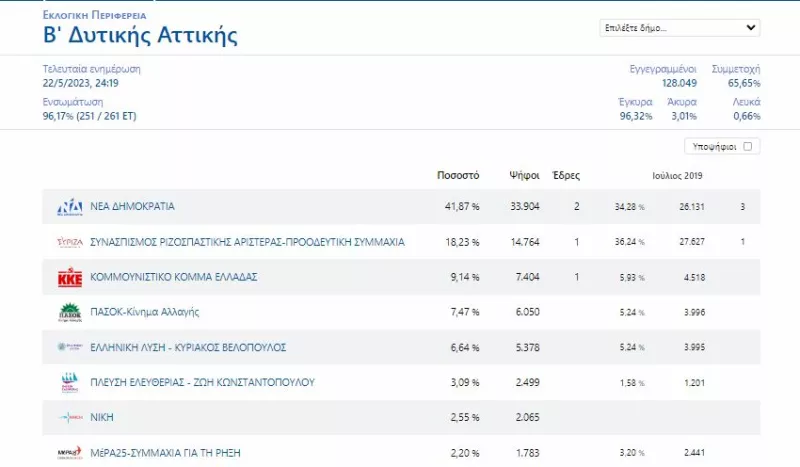Click the 2019 value 34,28 %
The width and height of the screenshot is (800, 467).
630,207
